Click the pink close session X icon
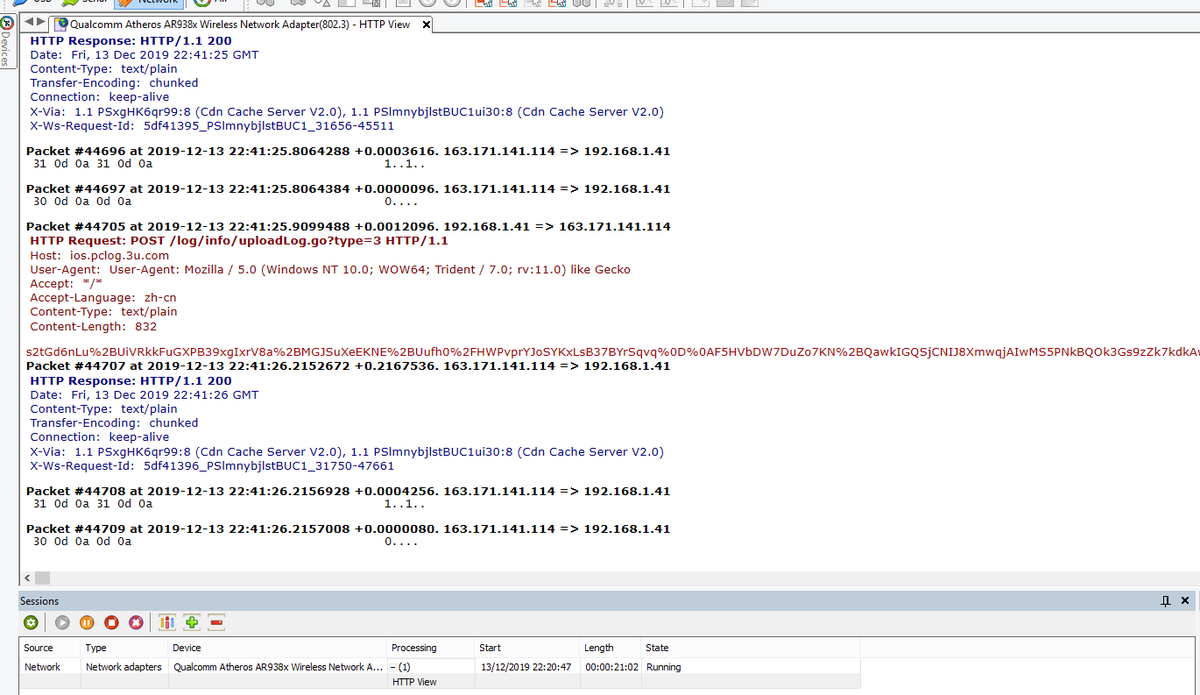The width and height of the screenshot is (1200, 695). [x=136, y=622]
